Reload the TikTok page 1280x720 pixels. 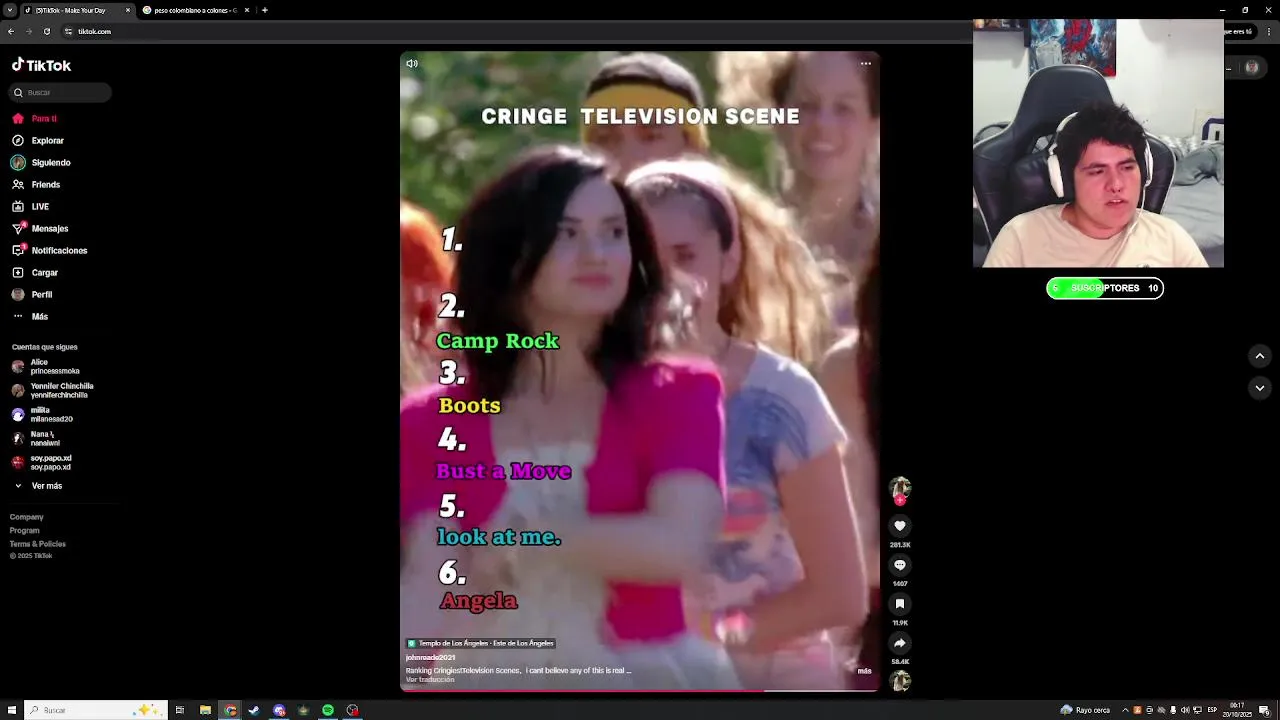click(46, 31)
